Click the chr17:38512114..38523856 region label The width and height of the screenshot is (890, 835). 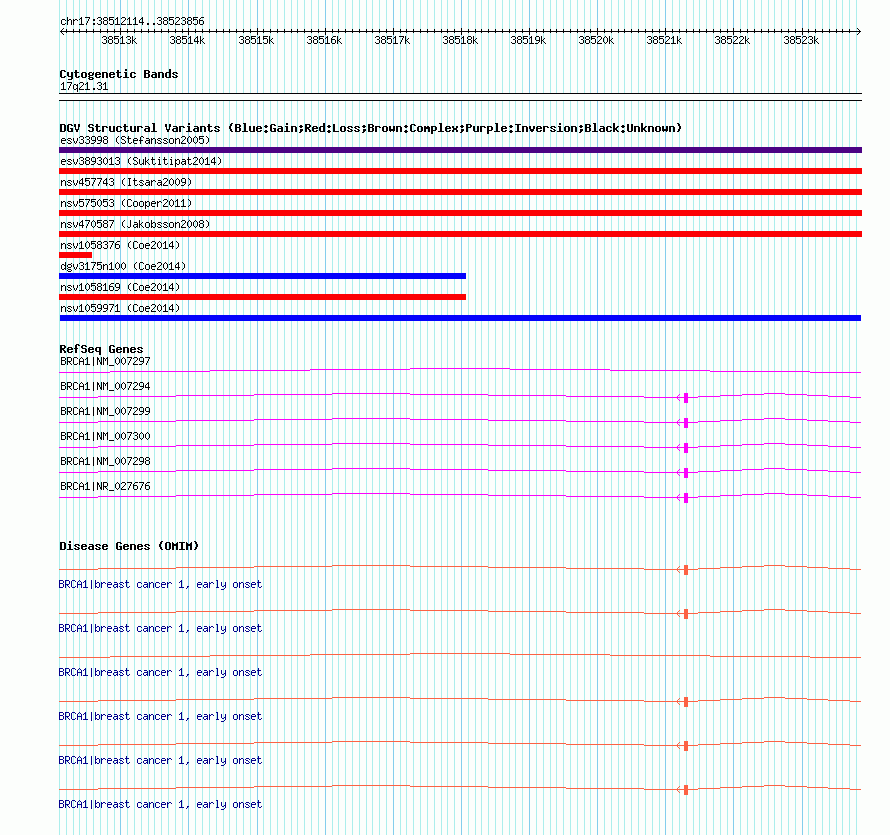[132, 21]
